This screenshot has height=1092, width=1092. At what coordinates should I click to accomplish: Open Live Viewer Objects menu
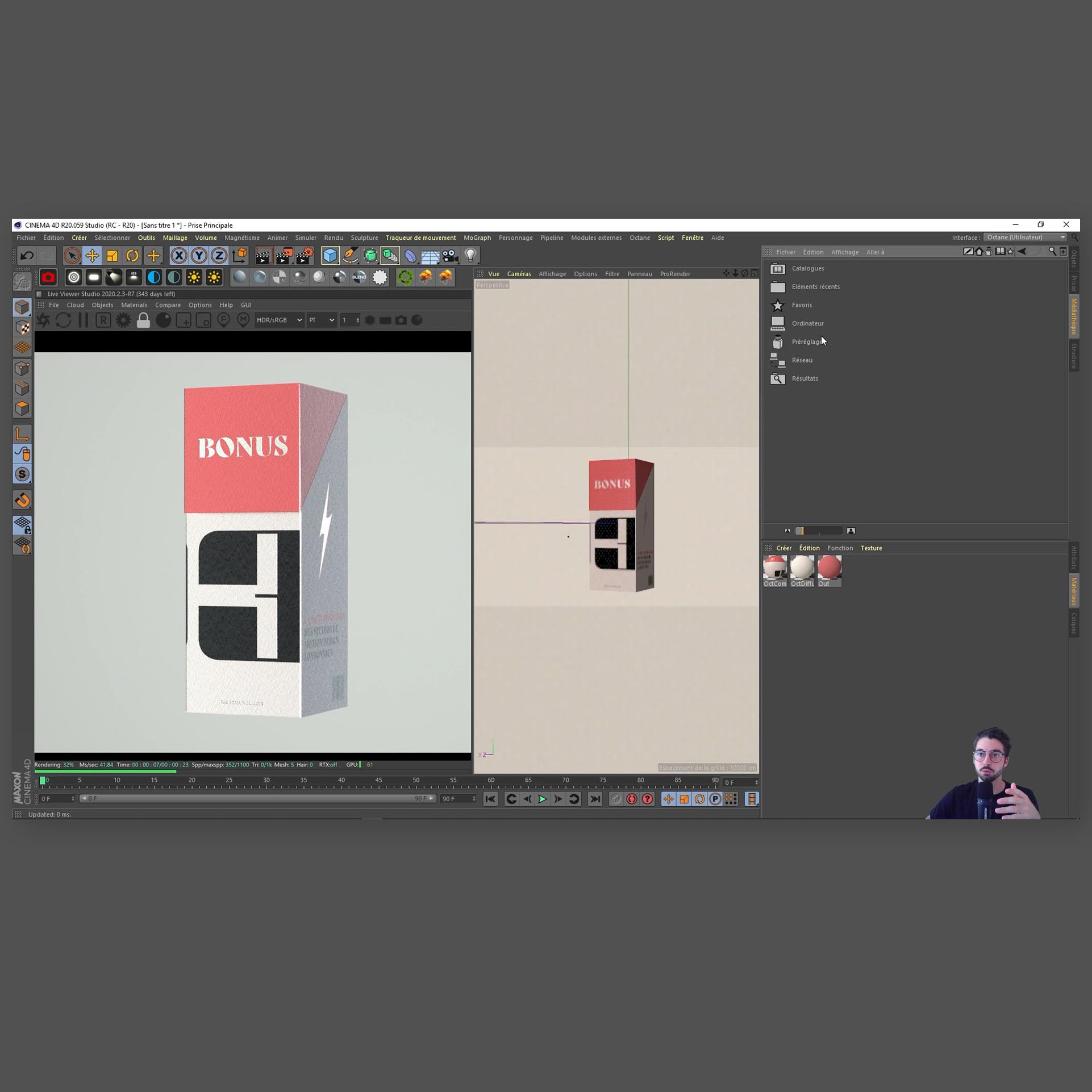click(x=102, y=305)
